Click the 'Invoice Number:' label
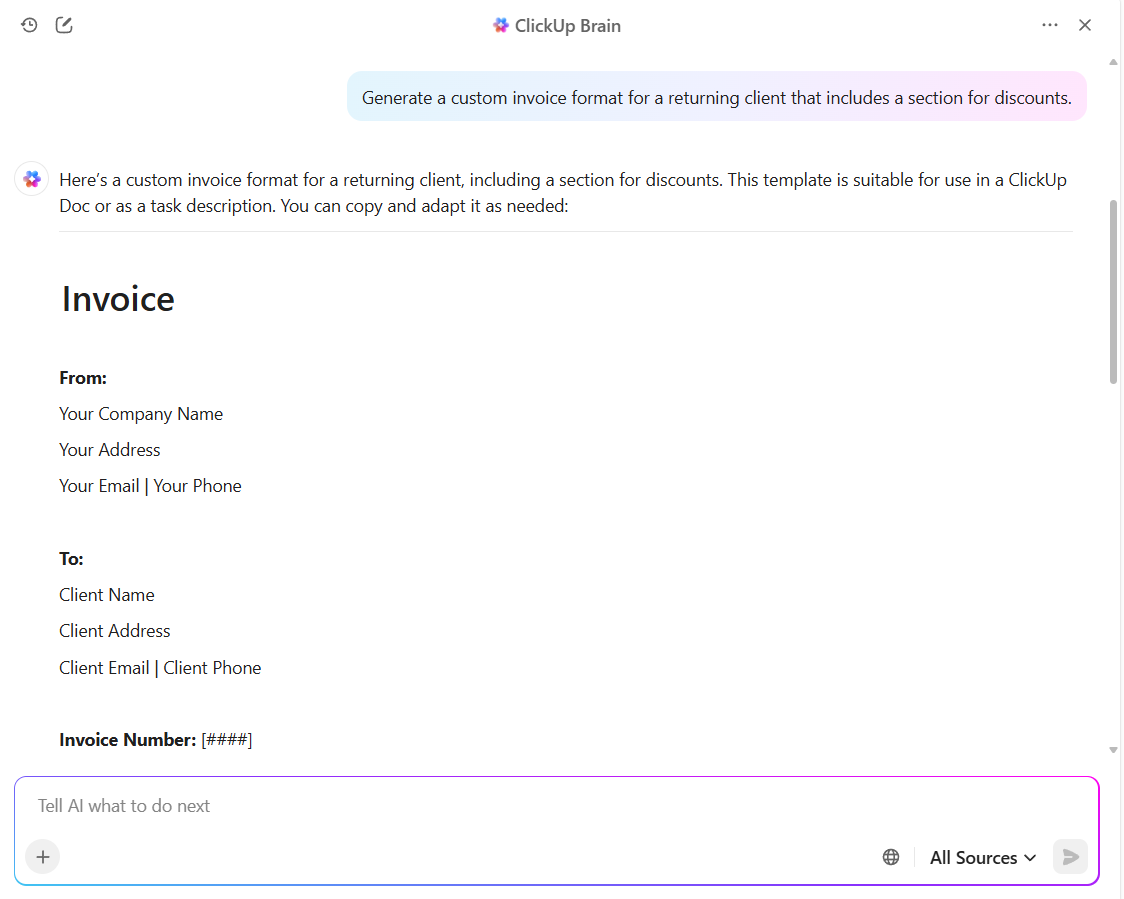The image size is (1124, 899). (x=128, y=740)
